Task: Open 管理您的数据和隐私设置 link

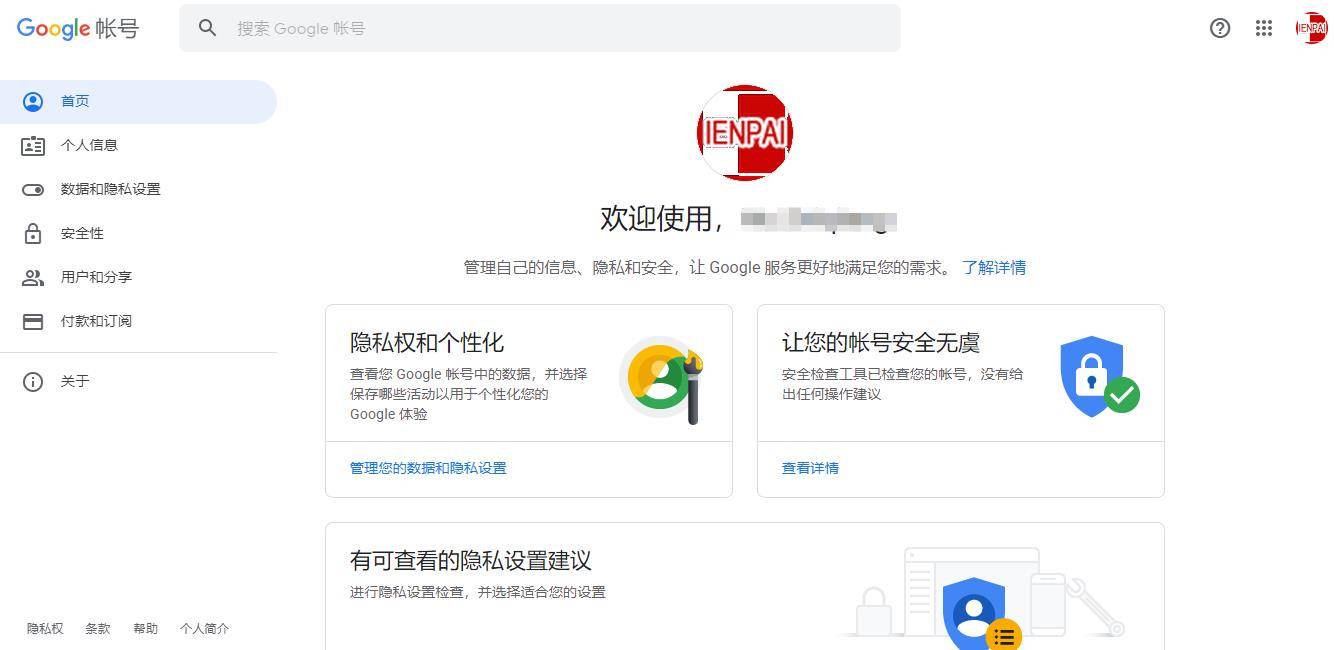Action: [428, 468]
